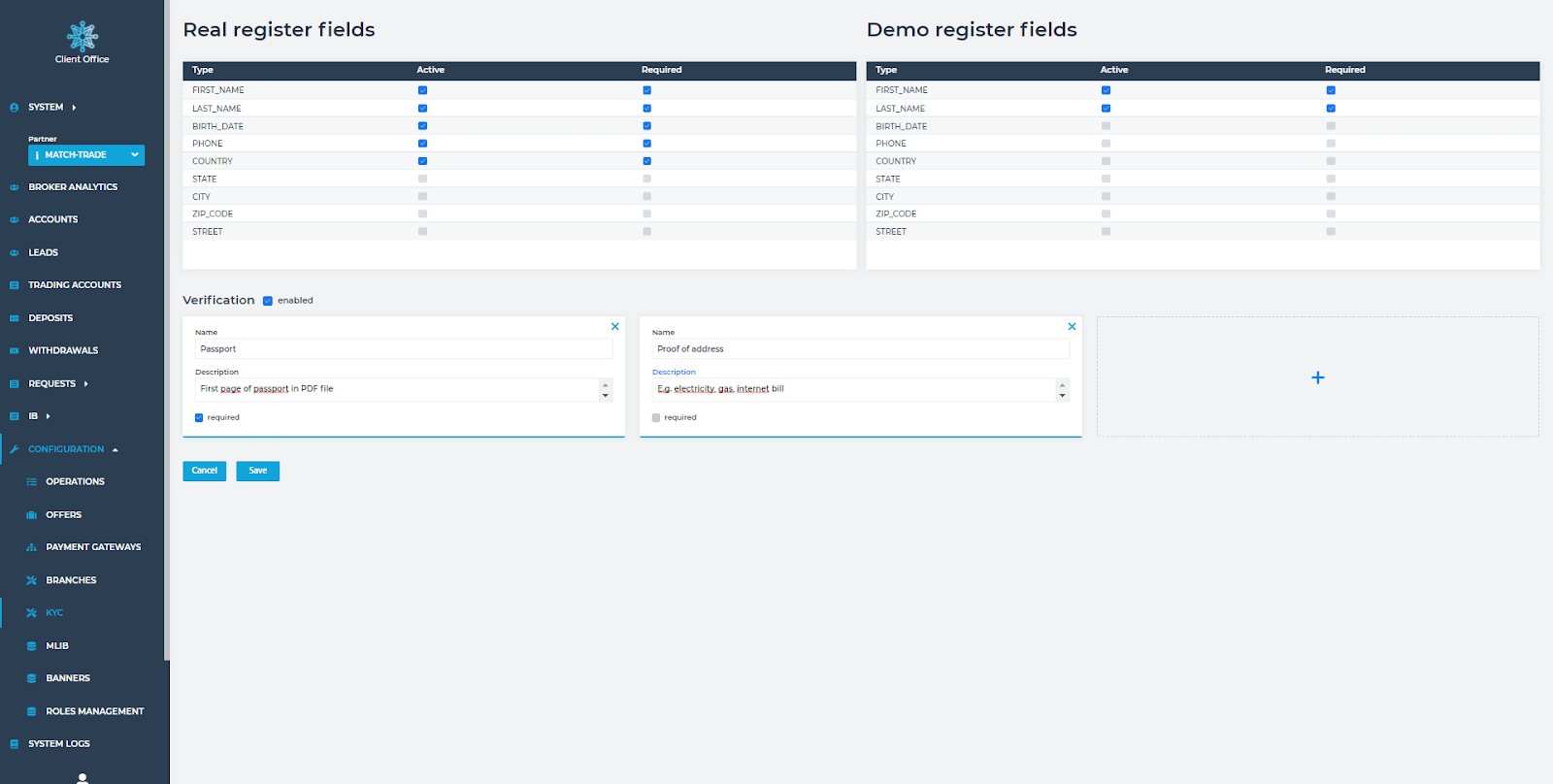Viewport: 1553px width, 784px height.
Task: Open the Trading Accounts menu item
Action: (75, 285)
